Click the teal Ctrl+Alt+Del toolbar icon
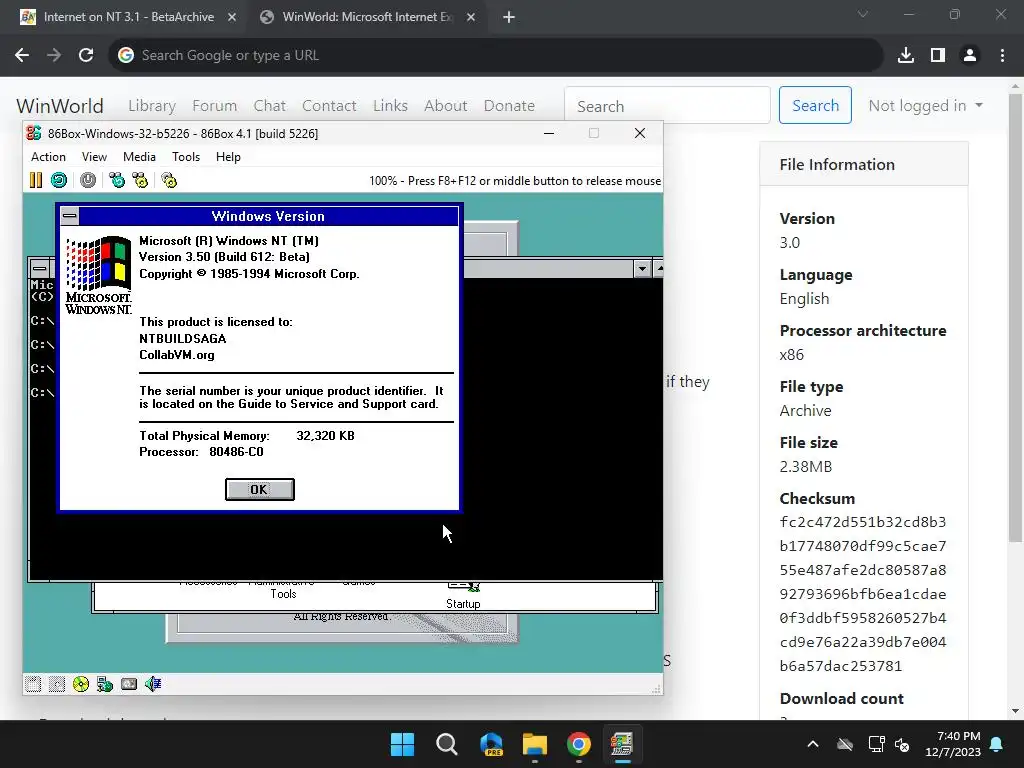 (x=117, y=180)
